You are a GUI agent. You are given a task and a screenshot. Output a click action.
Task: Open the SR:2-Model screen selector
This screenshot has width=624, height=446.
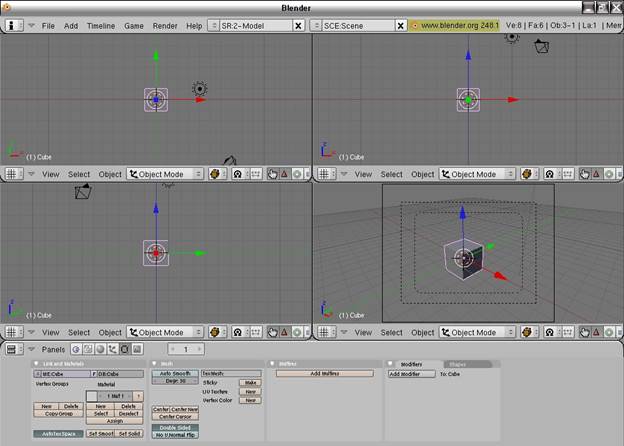tap(255, 25)
